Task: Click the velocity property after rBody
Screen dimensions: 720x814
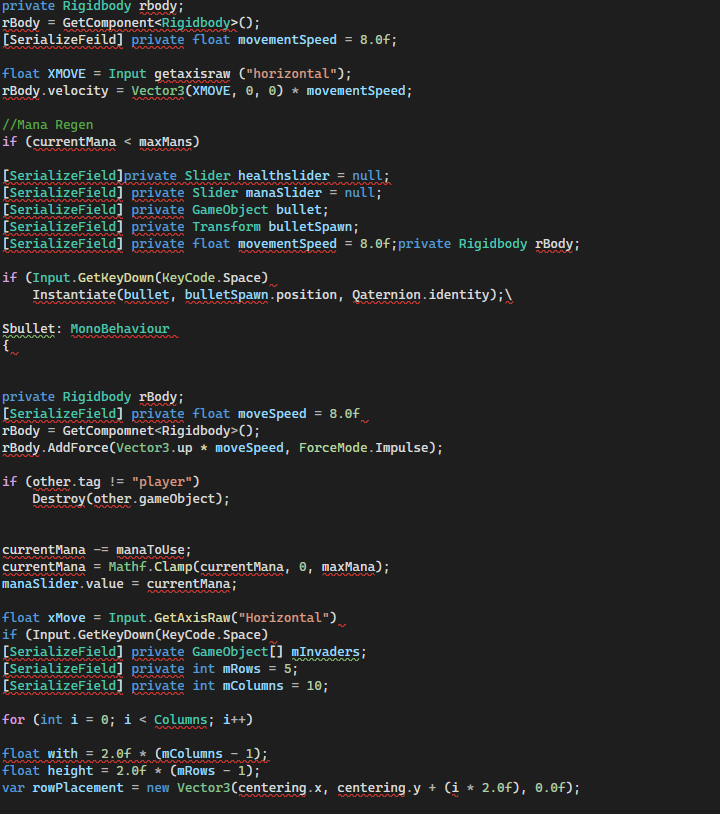Action: (x=78, y=91)
